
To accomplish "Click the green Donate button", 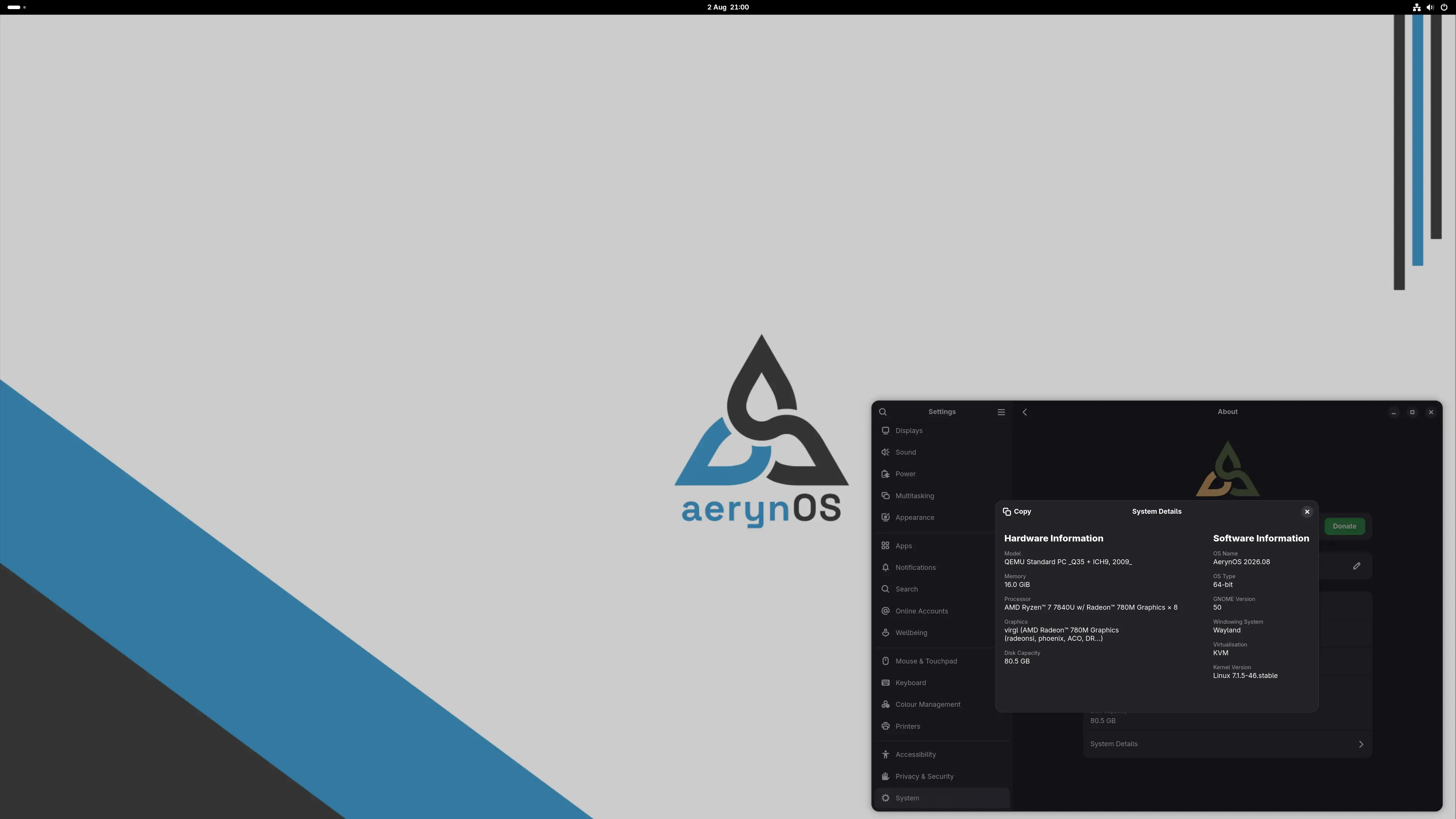I will [1344, 526].
